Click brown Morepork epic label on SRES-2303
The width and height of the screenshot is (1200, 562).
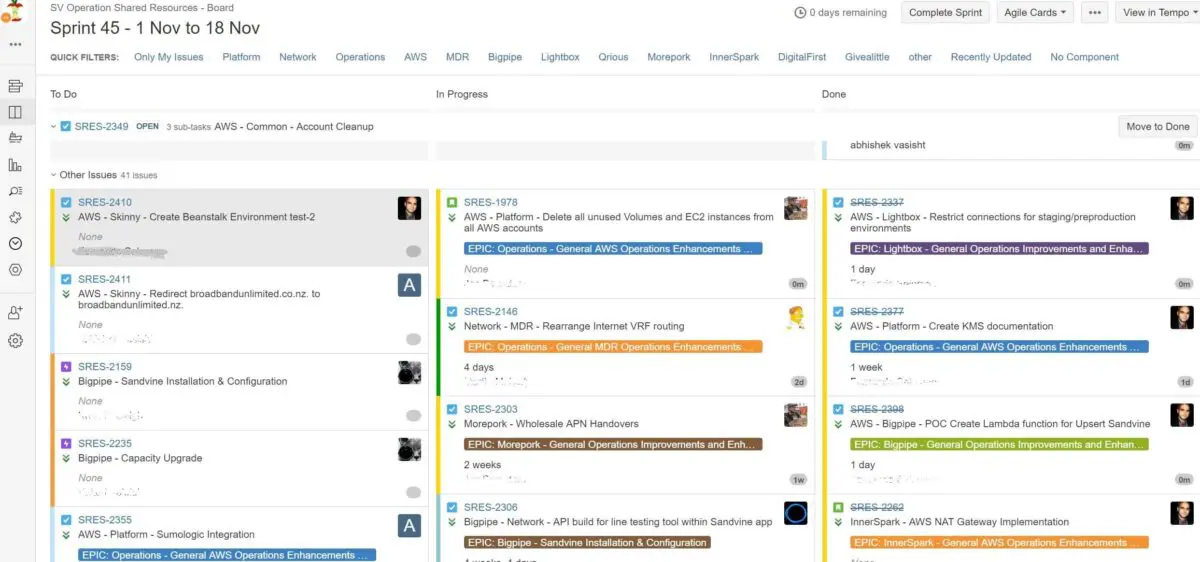613,444
